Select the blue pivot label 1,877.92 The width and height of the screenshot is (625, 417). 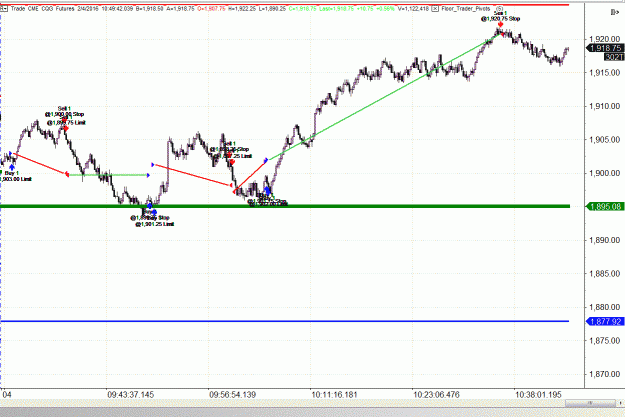pyautogui.click(x=605, y=321)
